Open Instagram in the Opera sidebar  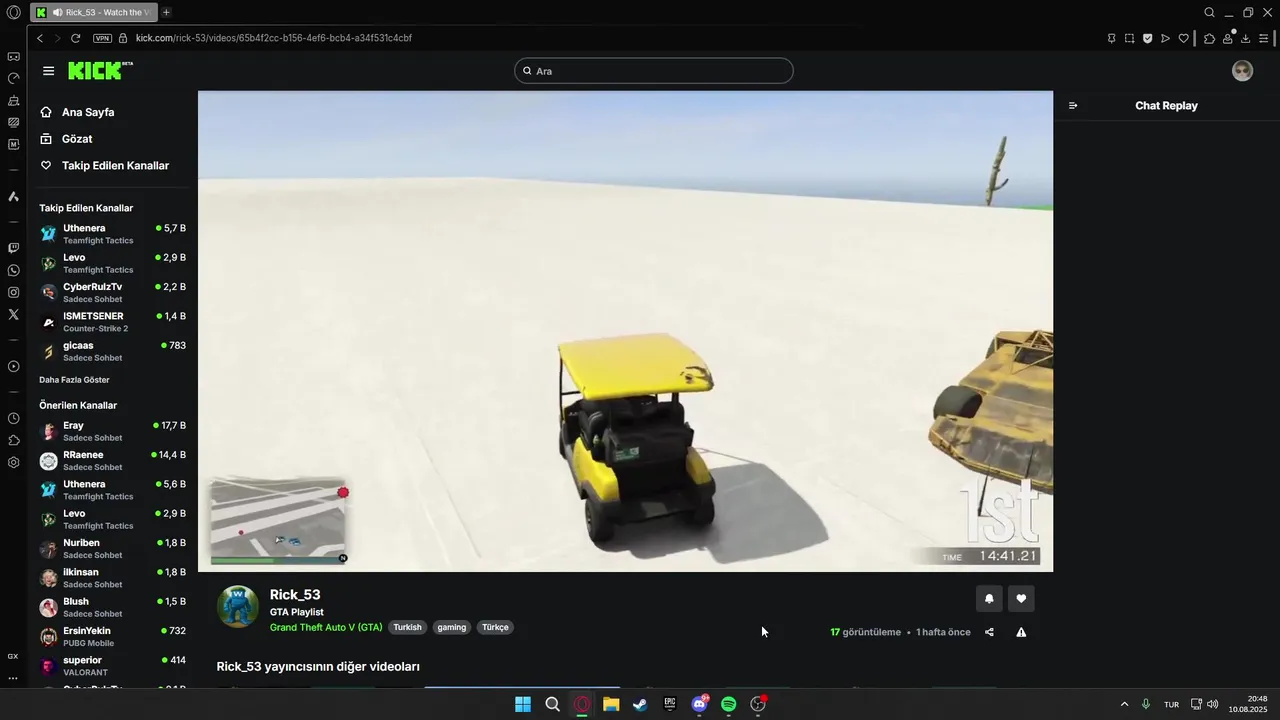click(x=13, y=293)
